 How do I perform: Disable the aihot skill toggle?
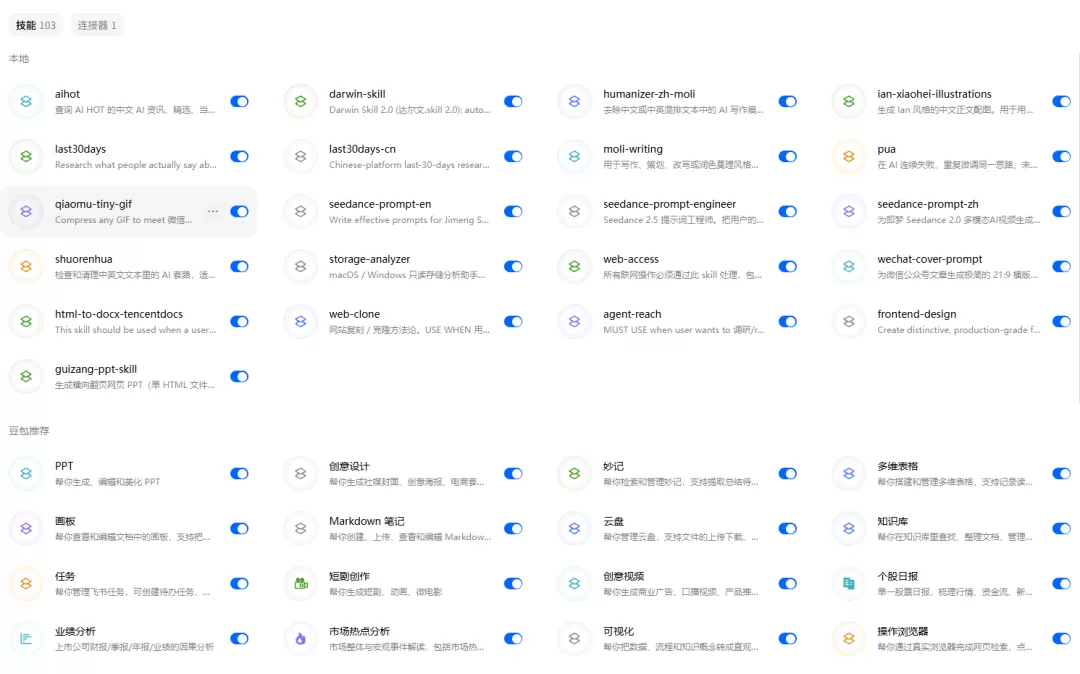tap(239, 101)
